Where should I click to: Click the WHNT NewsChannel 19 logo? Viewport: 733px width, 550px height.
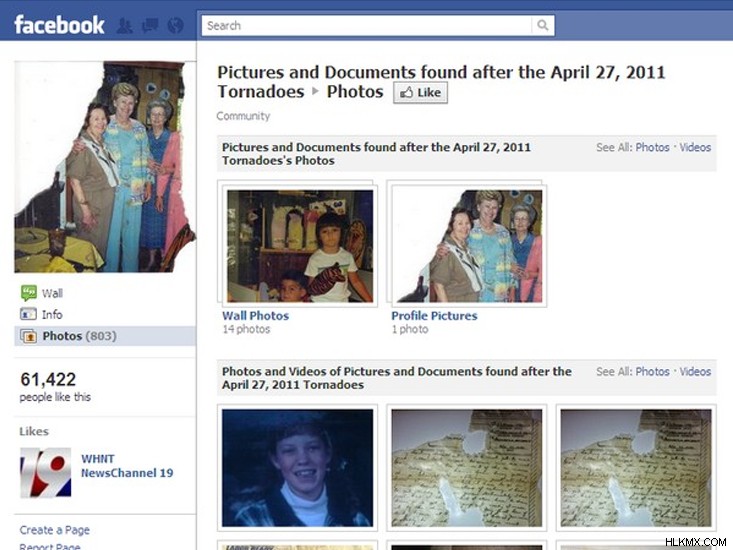point(45,472)
